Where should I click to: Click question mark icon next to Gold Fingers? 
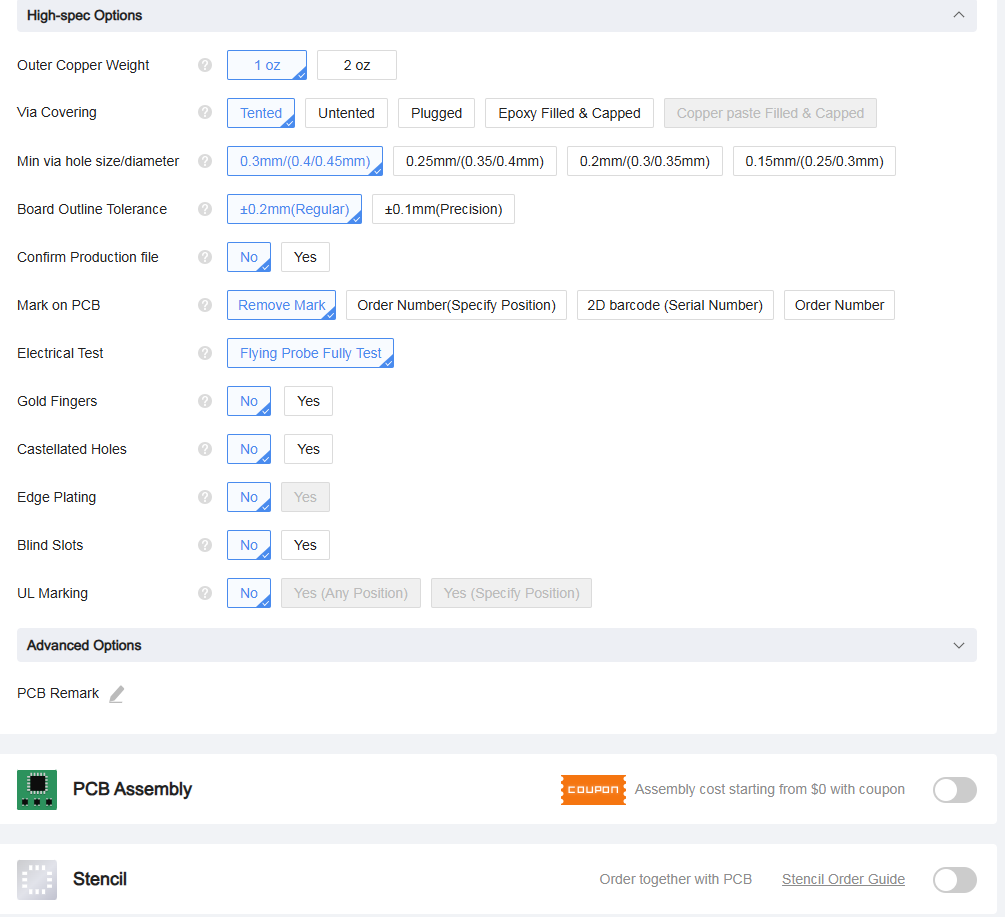[205, 401]
